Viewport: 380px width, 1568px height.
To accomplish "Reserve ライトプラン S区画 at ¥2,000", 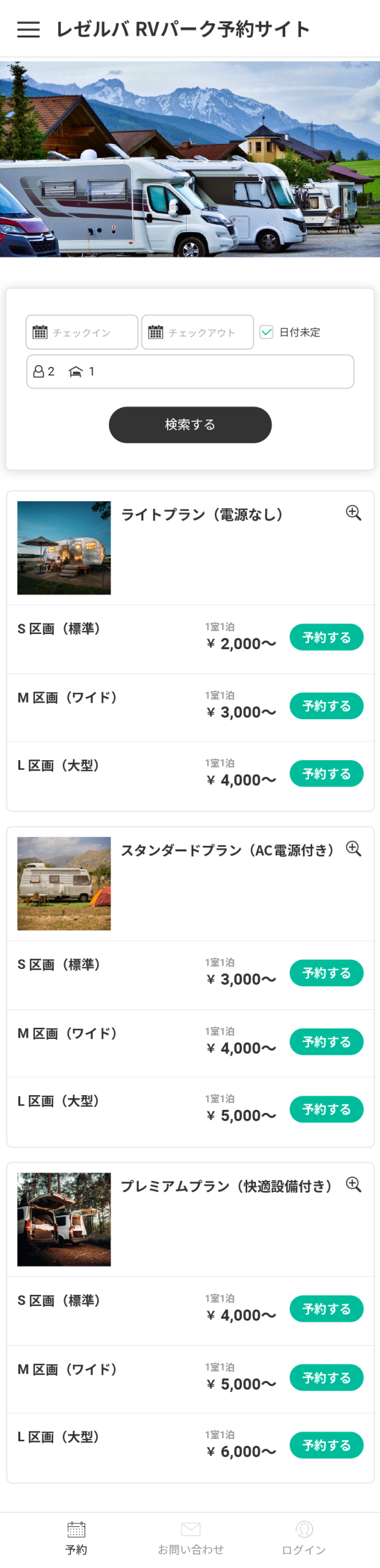I will 326,637.
